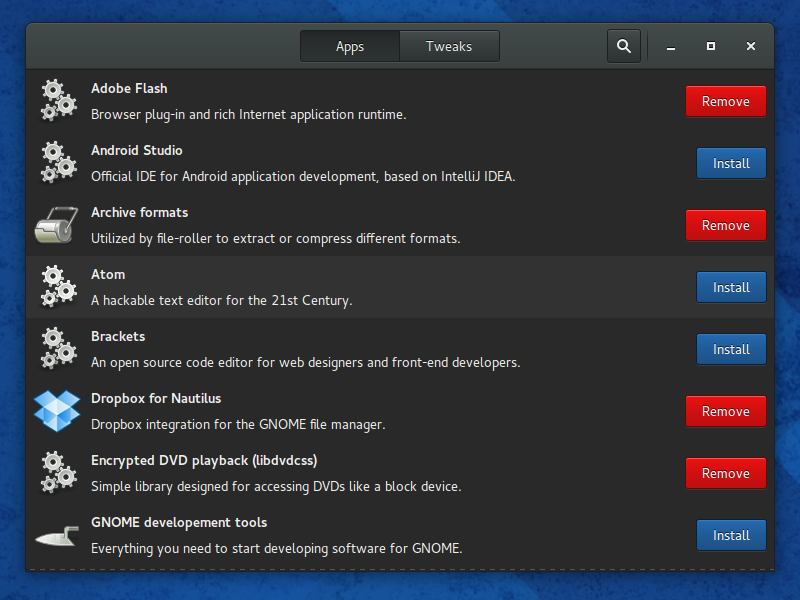Open the search magnifier button
The image size is (800, 600).
click(623, 46)
